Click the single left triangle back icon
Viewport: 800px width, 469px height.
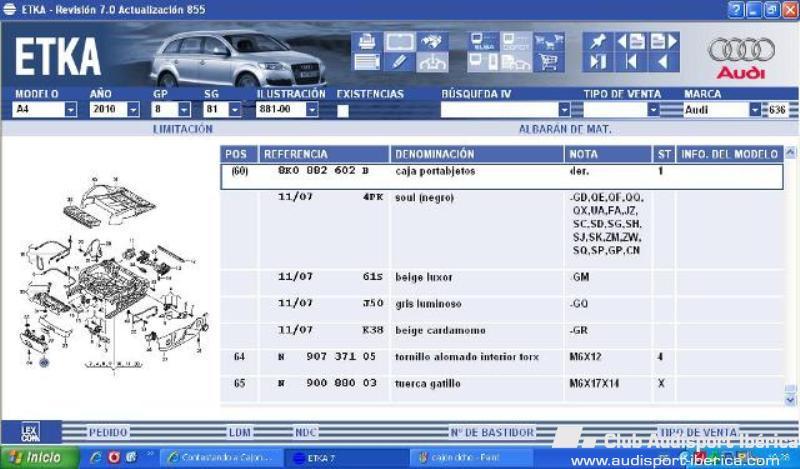click(664, 62)
